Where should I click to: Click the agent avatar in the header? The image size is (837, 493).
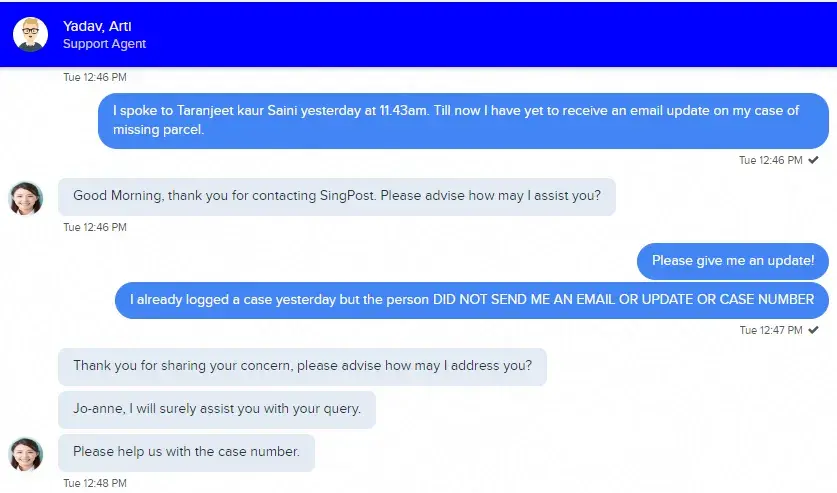pos(30,34)
